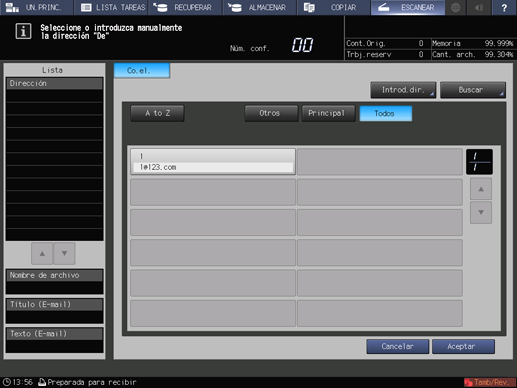Filter addresses with A to Z
The width and height of the screenshot is (517, 388).
click(x=157, y=113)
